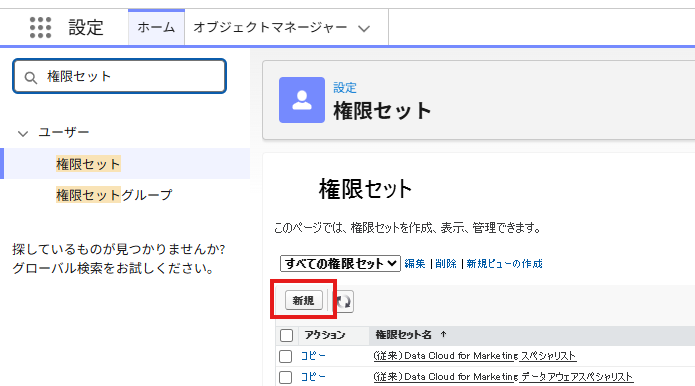Viewport: 695px width, 386px height.
Task: Click the 削除 view link
Action: (x=445, y=264)
